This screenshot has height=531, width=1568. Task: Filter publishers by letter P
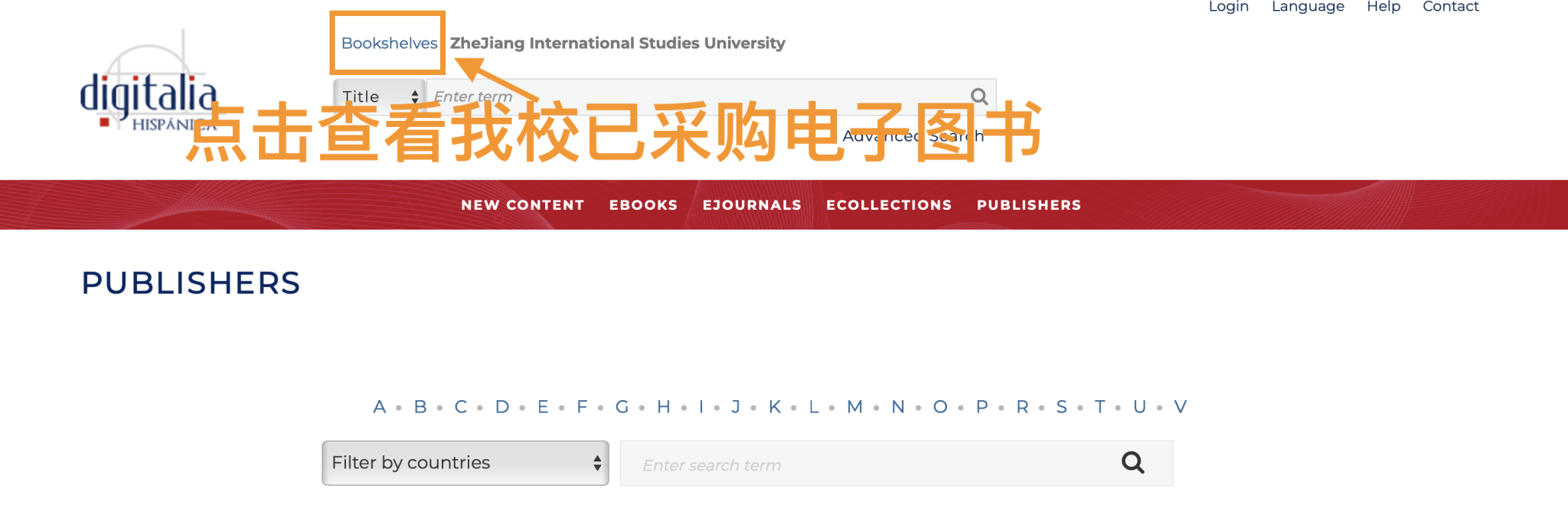[x=982, y=407]
